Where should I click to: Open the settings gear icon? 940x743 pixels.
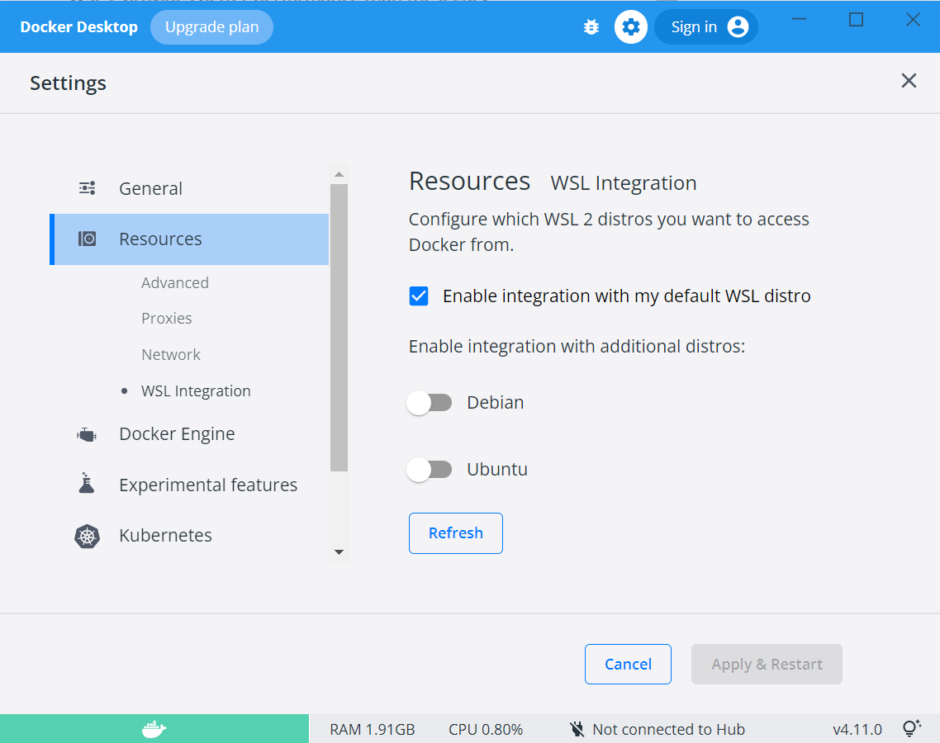pos(630,27)
